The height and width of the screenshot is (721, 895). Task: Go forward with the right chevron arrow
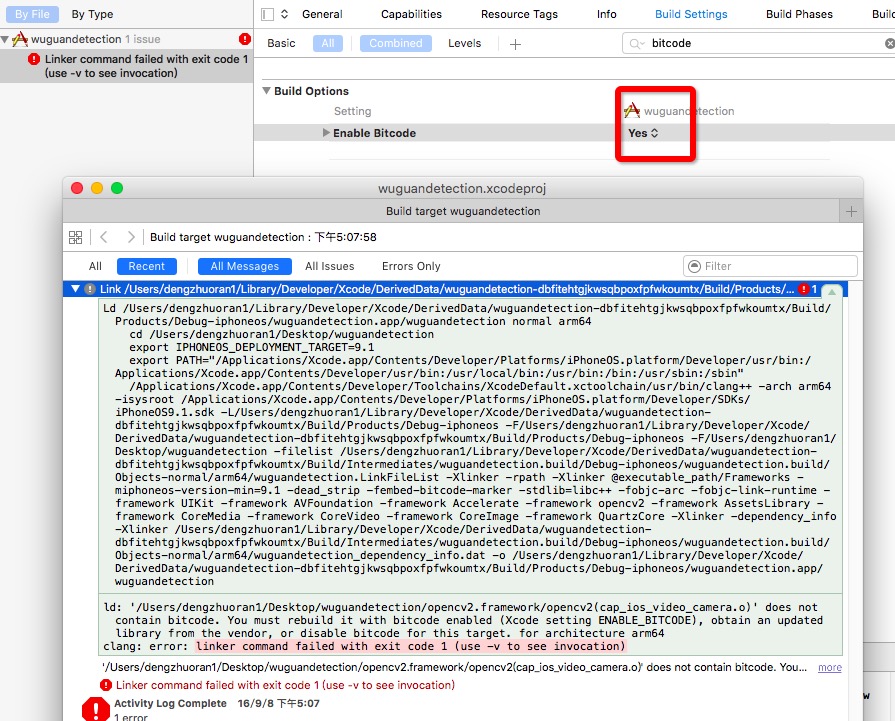[131, 237]
